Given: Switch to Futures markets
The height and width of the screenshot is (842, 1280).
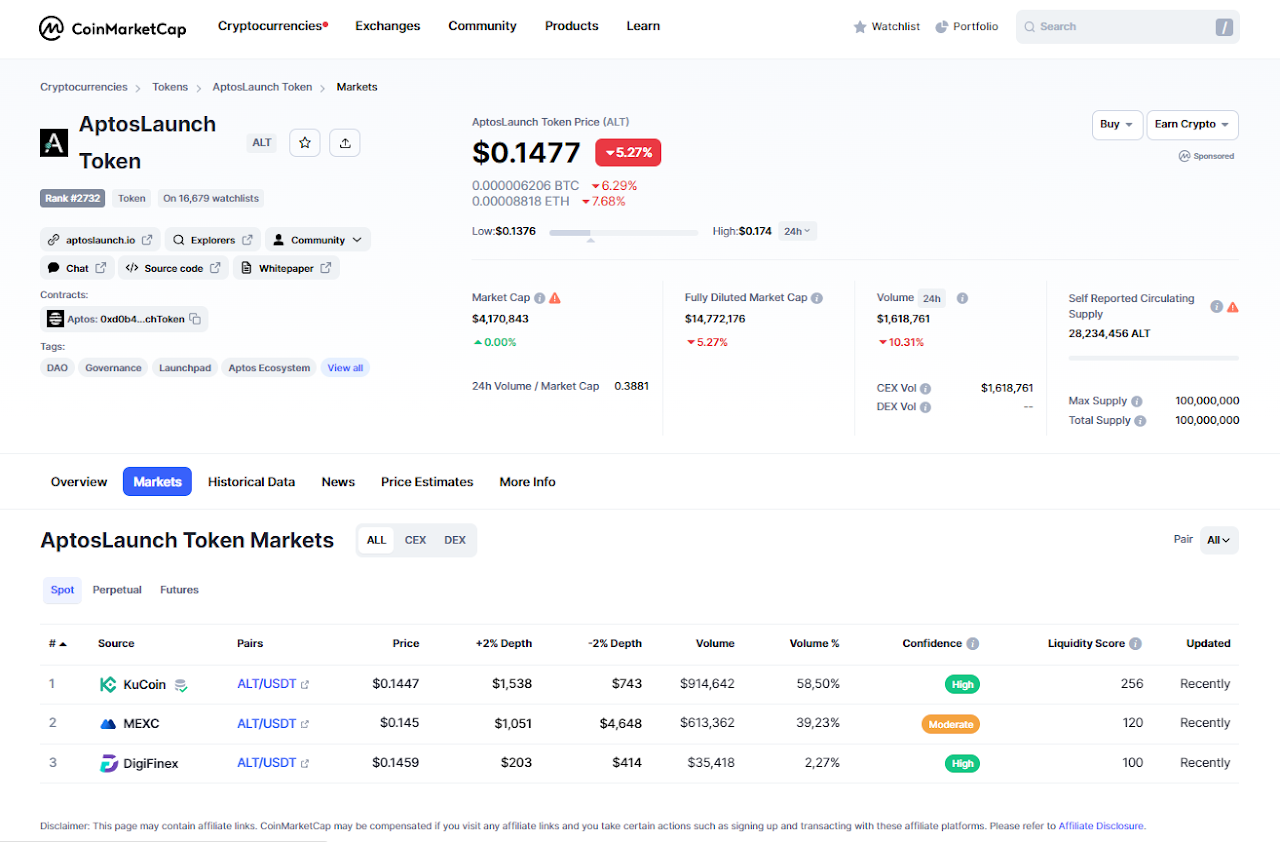Looking at the screenshot, I should pos(179,590).
